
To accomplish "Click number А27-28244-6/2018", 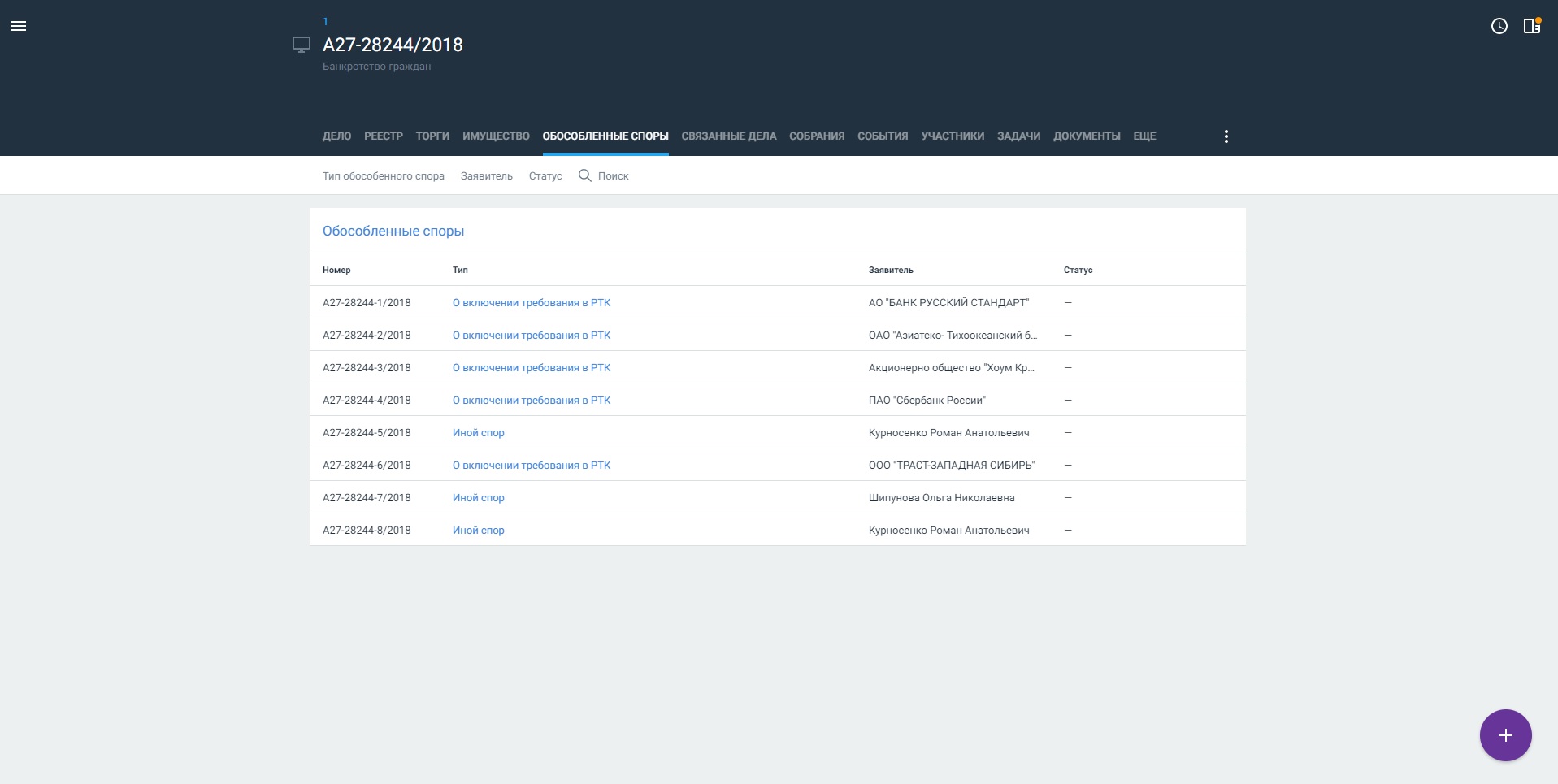I will pyautogui.click(x=367, y=465).
